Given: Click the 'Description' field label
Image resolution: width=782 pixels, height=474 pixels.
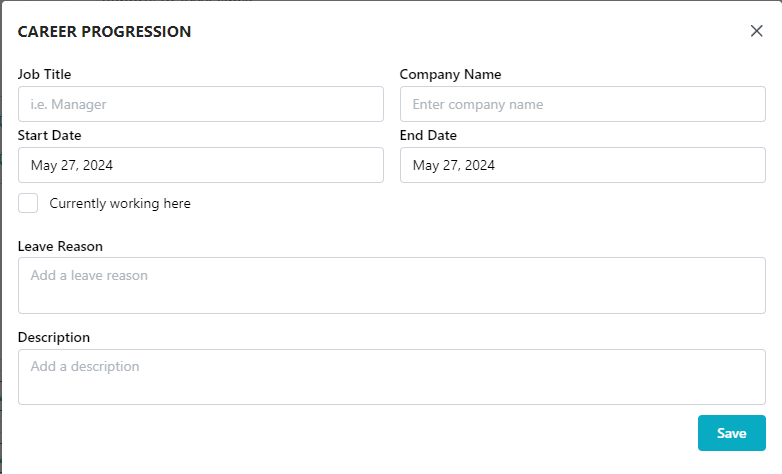Looking at the screenshot, I should point(54,337).
